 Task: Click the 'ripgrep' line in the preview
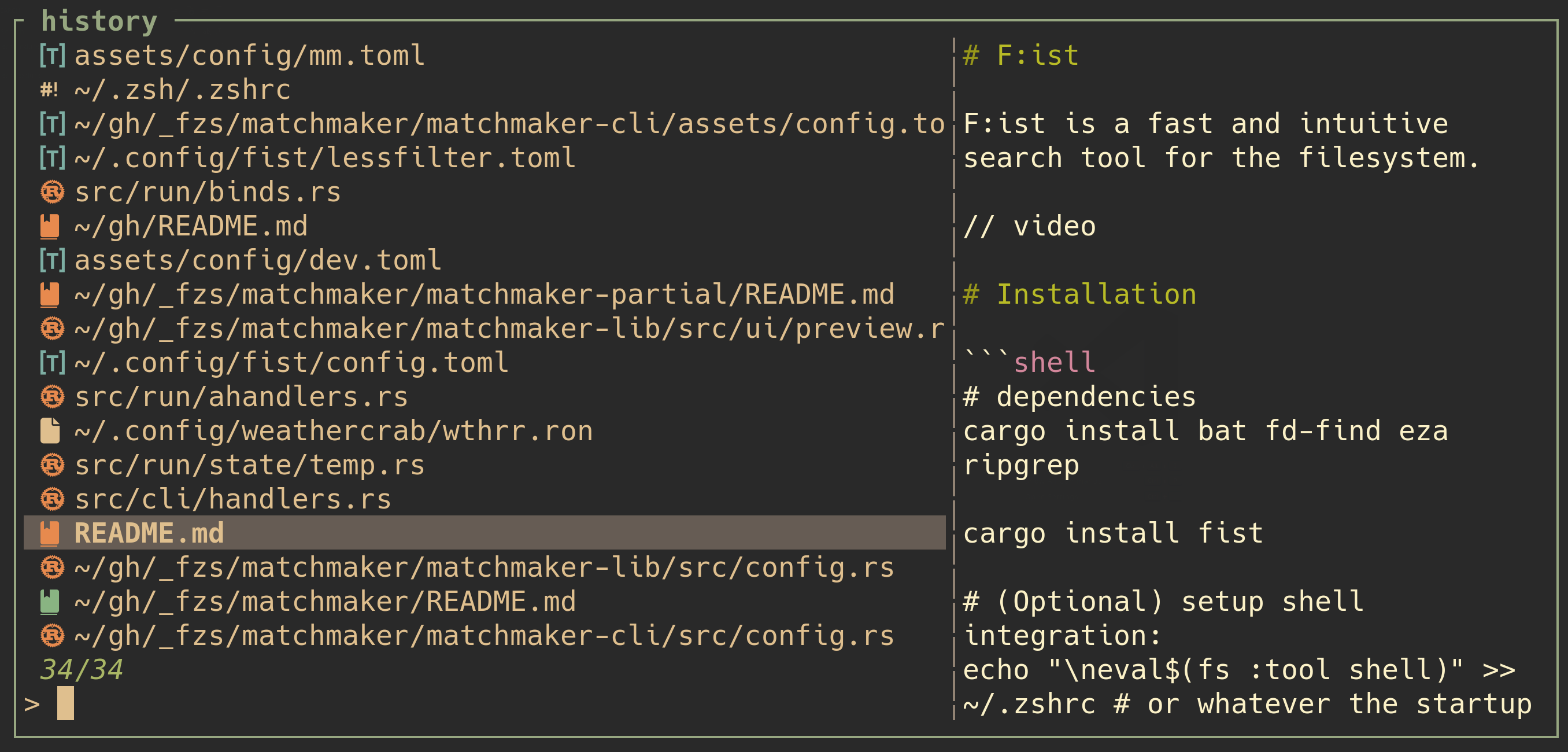pos(1022,466)
